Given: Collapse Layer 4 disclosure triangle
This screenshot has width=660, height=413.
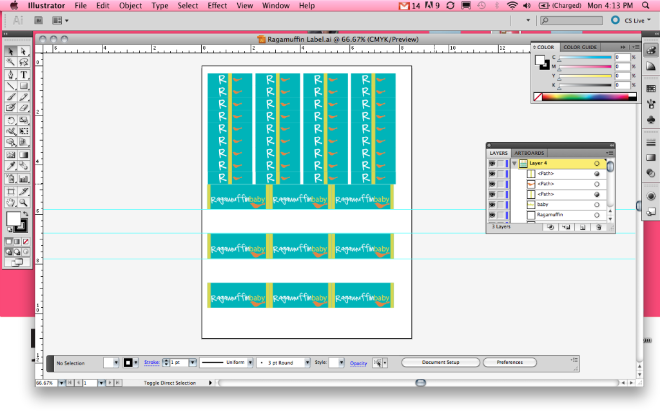Looking at the screenshot, I should click(x=514, y=163).
